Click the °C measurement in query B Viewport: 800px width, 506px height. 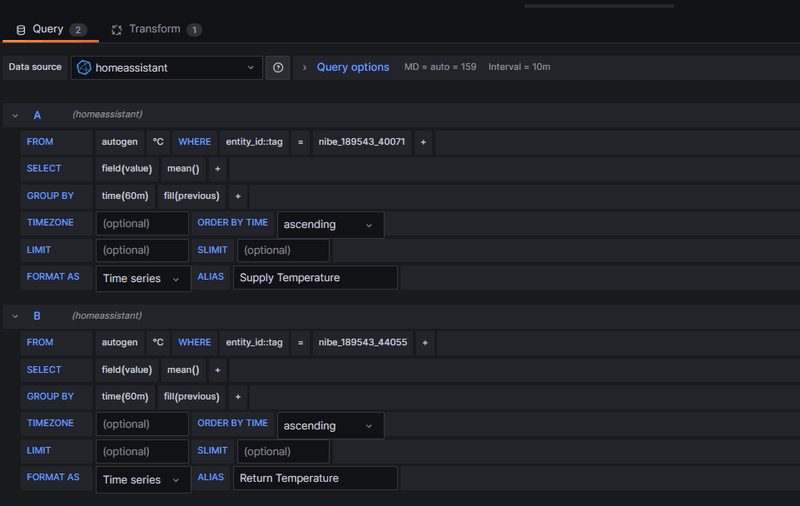(x=158, y=342)
